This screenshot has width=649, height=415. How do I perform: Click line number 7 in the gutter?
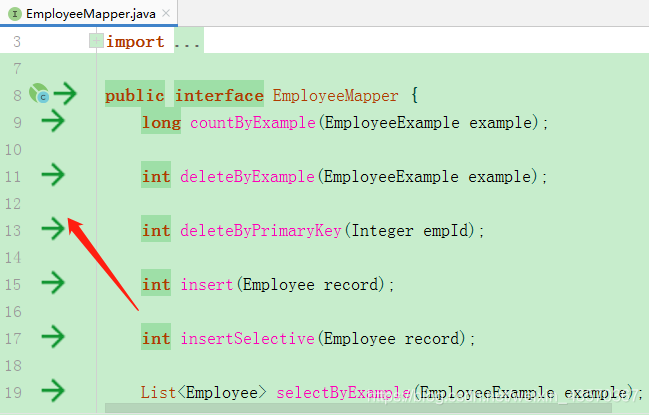pyautogui.click(x=17, y=69)
